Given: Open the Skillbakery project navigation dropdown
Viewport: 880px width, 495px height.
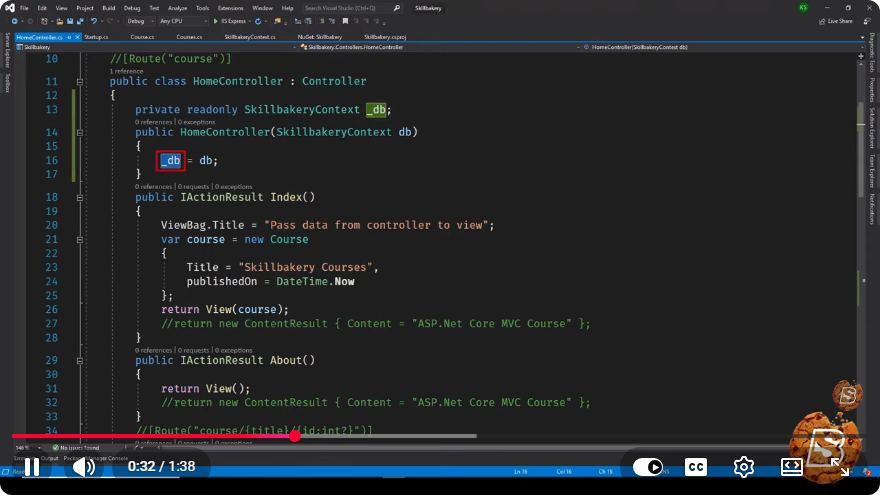Looking at the screenshot, I should click(155, 47).
